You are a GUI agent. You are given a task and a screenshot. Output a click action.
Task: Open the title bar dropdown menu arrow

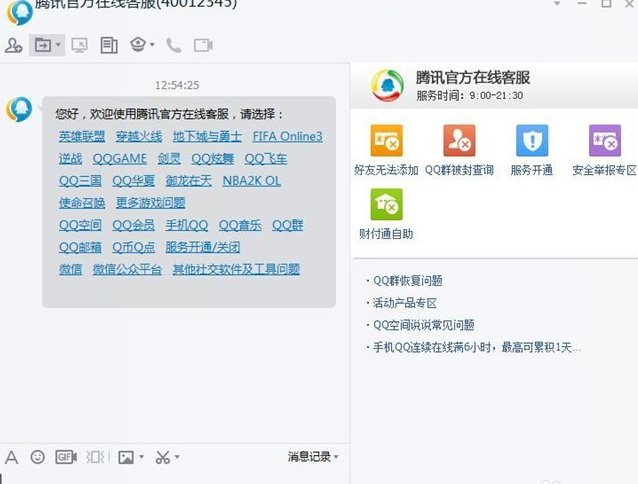point(557,4)
